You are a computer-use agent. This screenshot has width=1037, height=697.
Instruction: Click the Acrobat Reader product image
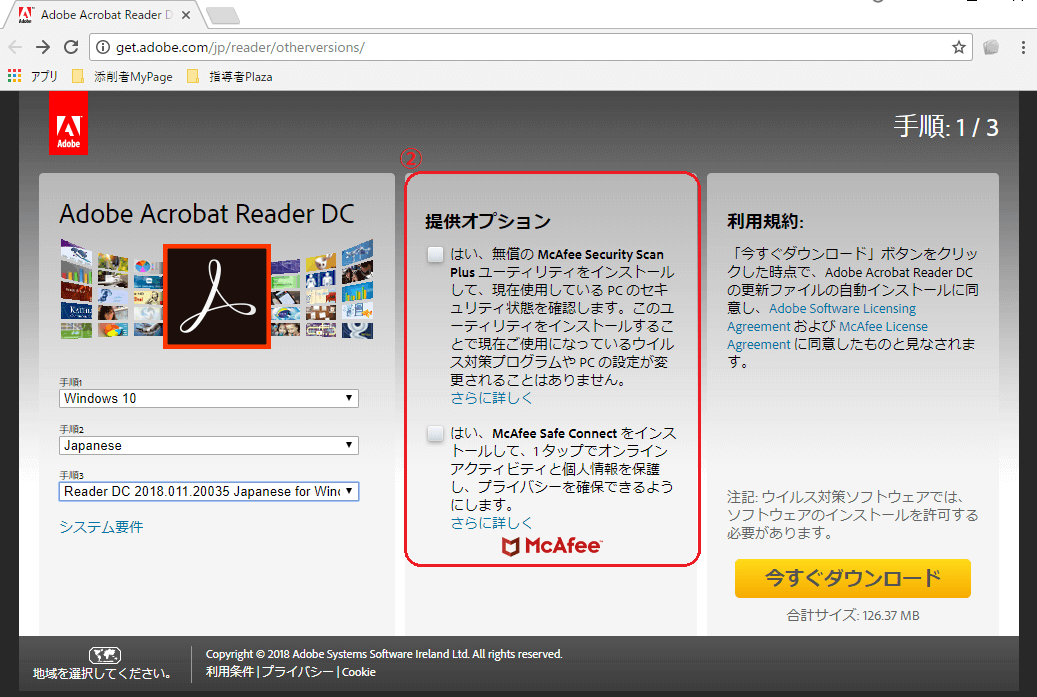click(x=217, y=296)
